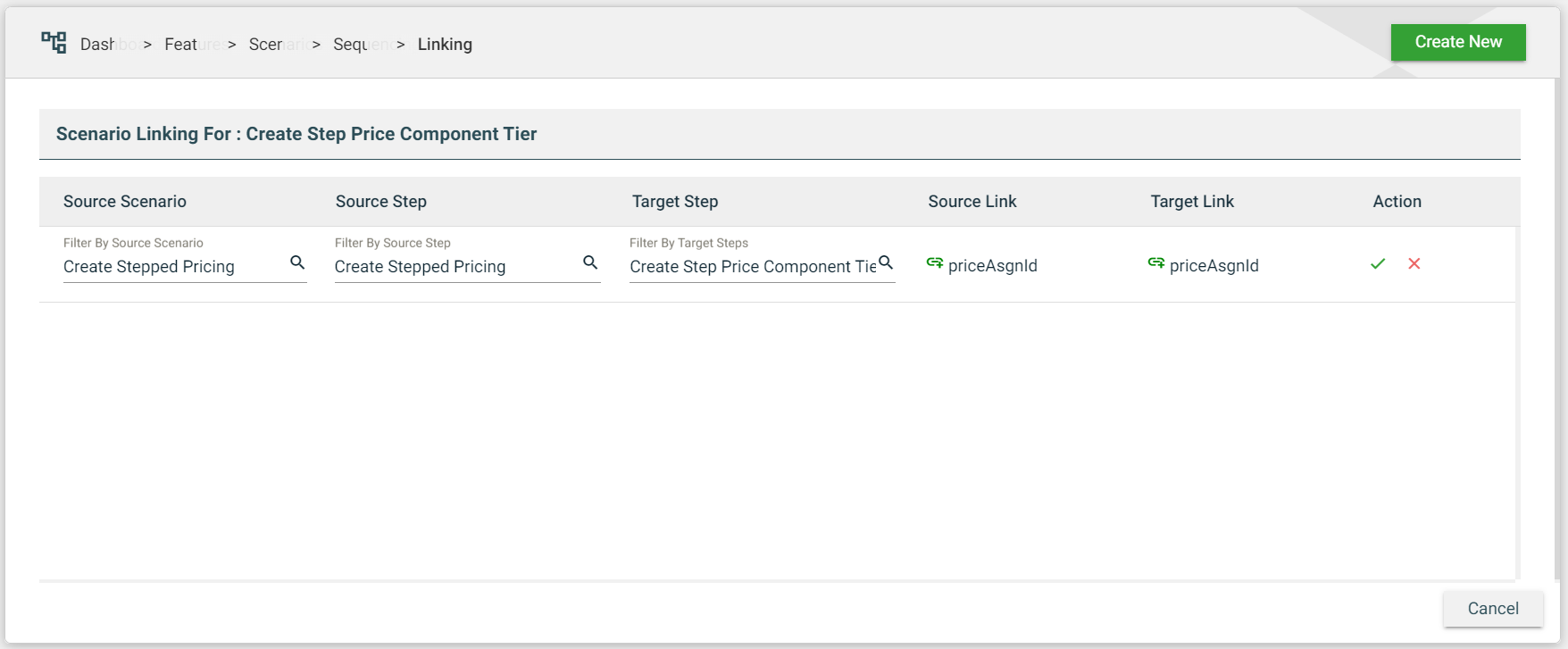Focus the Filter By Target Steps field
The height and width of the screenshot is (649, 1568).
click(752, 267)
